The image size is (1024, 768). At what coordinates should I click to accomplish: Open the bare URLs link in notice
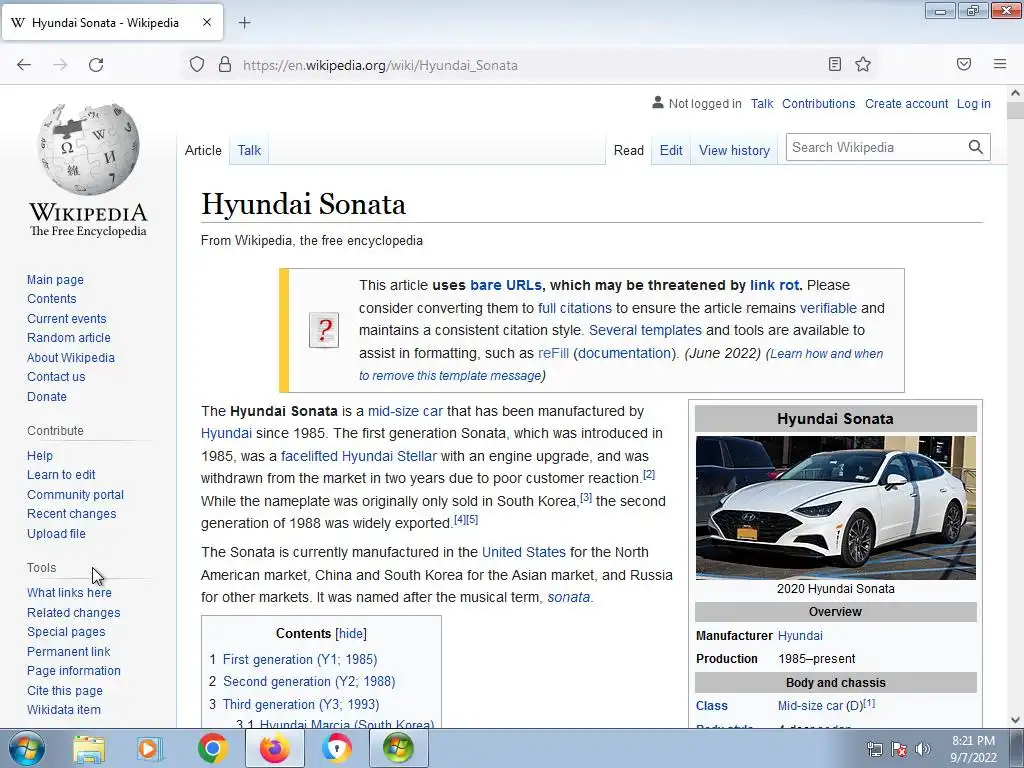click(505, 285)
